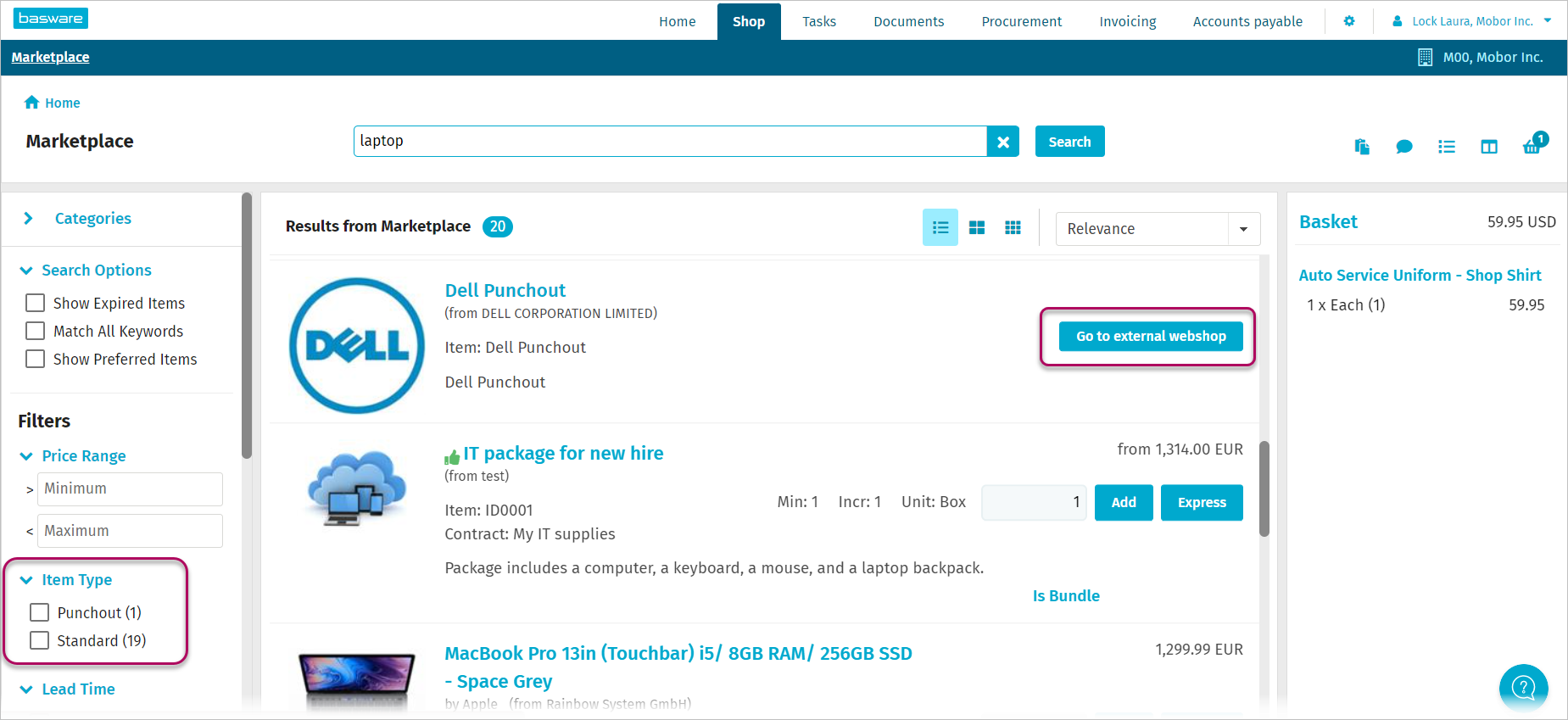
Task: Go to the Home tab
Action: (678, 22)
